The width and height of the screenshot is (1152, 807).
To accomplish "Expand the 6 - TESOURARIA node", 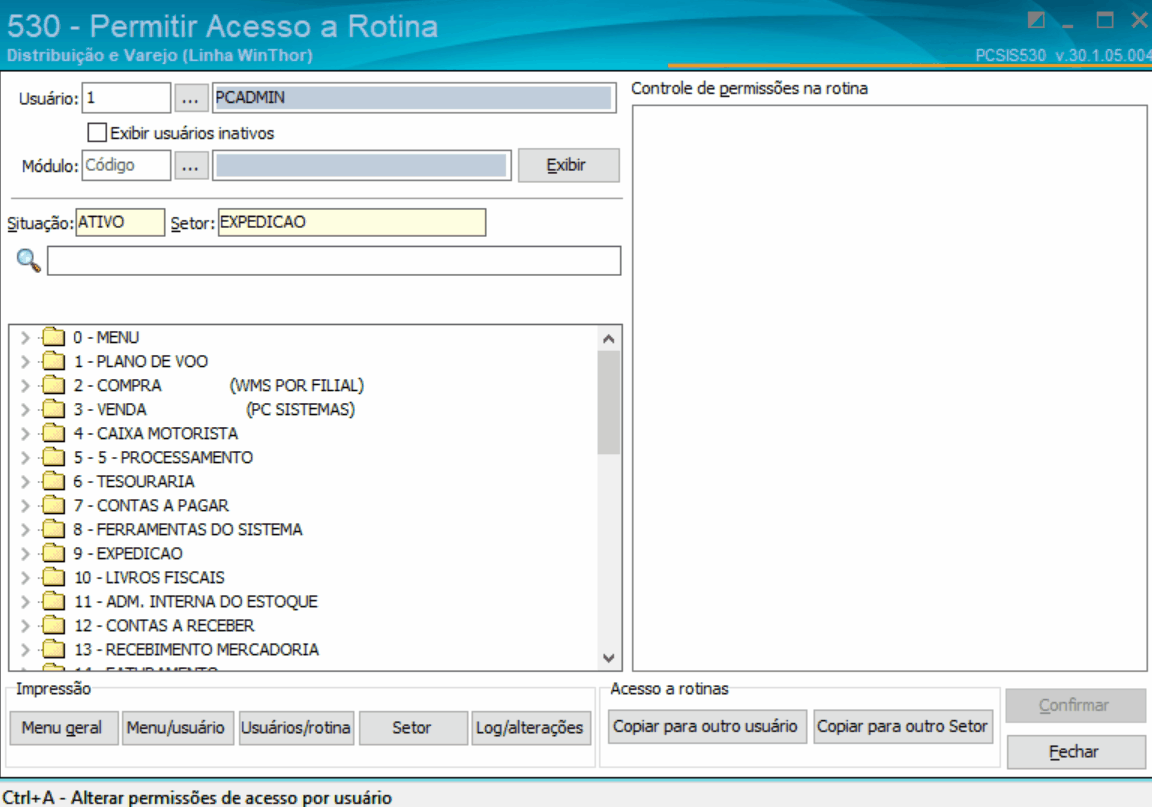I will pyautogui.click(x=25, y=481).
